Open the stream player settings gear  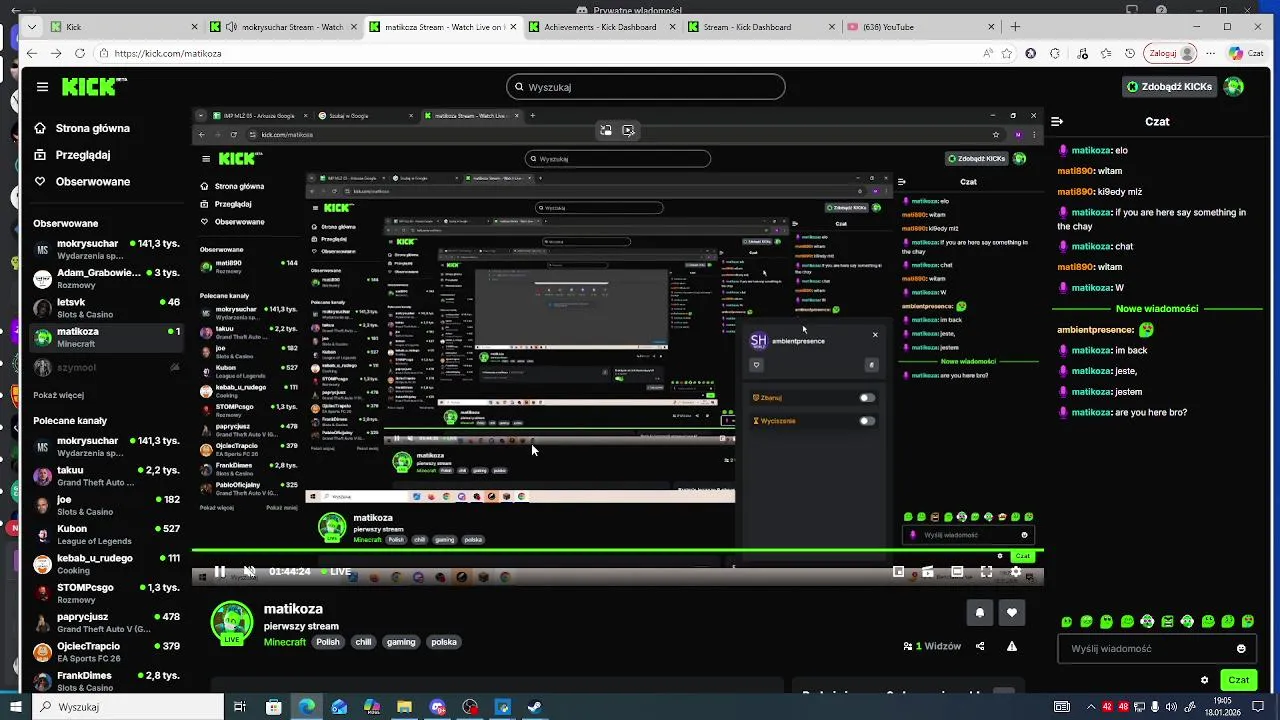click(x=1016, y=572)
